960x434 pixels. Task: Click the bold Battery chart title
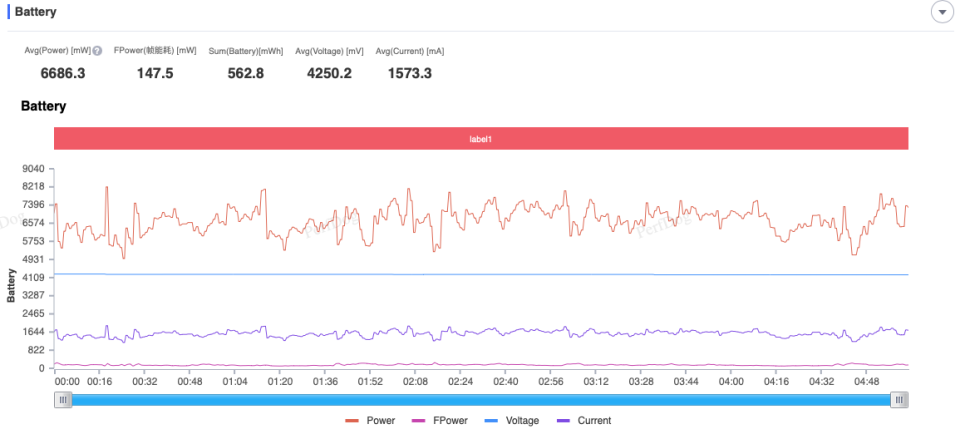pos(43,107)
